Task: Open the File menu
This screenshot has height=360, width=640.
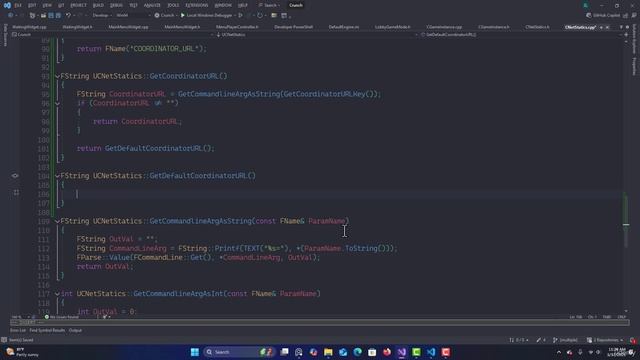Action: pos(18,5)
